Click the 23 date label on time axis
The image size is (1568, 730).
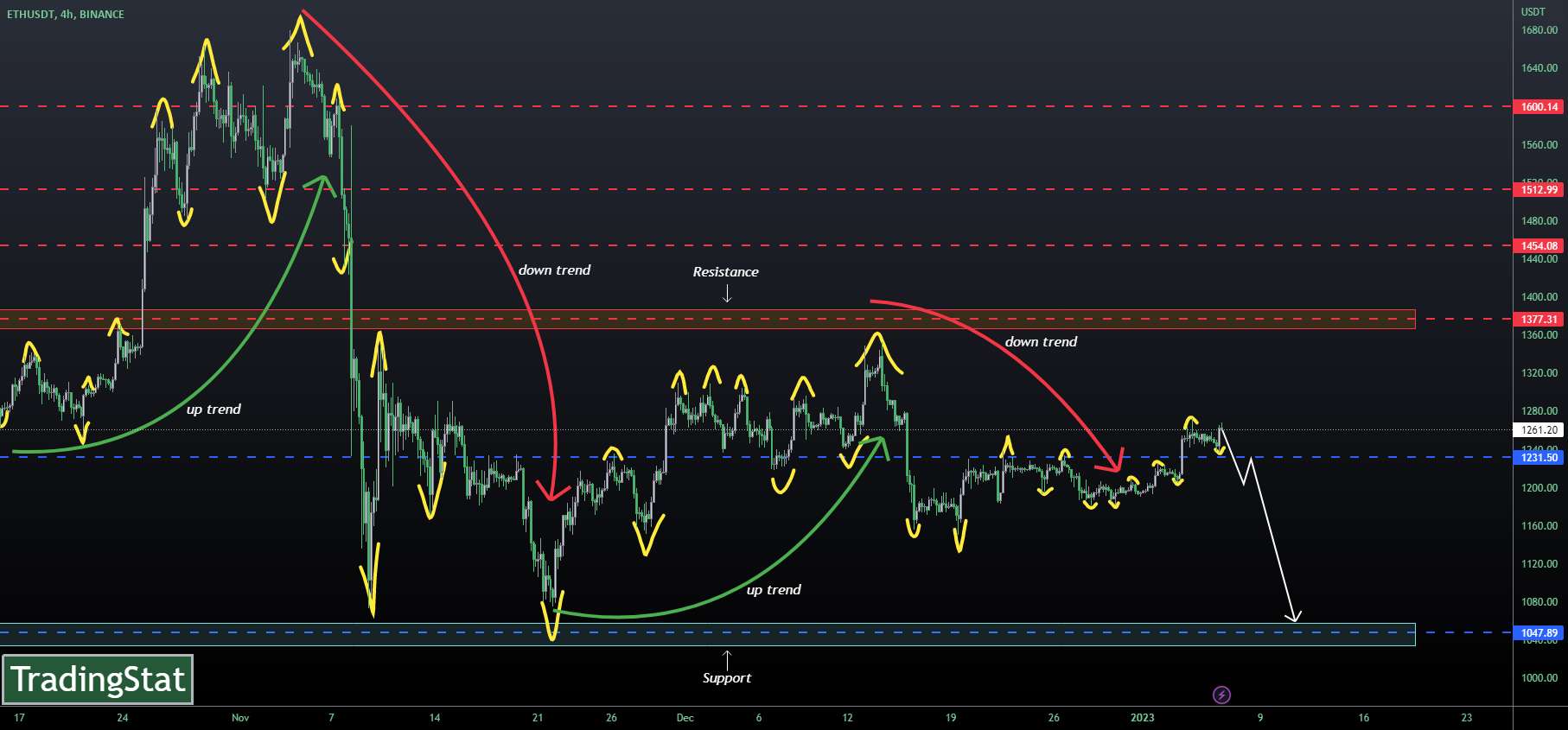1467,718
